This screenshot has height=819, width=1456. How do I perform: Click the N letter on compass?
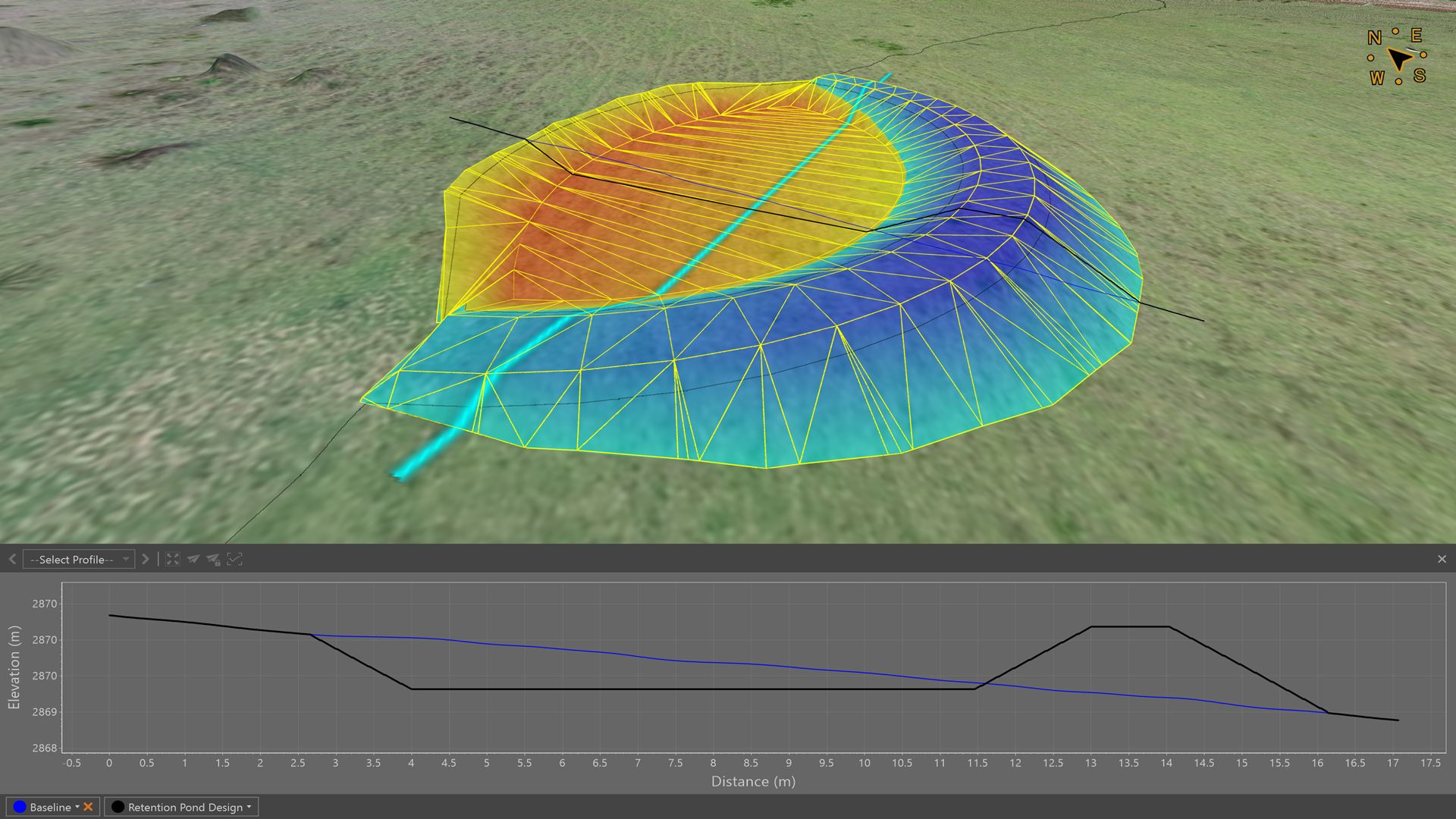[x=1374, y=38]
